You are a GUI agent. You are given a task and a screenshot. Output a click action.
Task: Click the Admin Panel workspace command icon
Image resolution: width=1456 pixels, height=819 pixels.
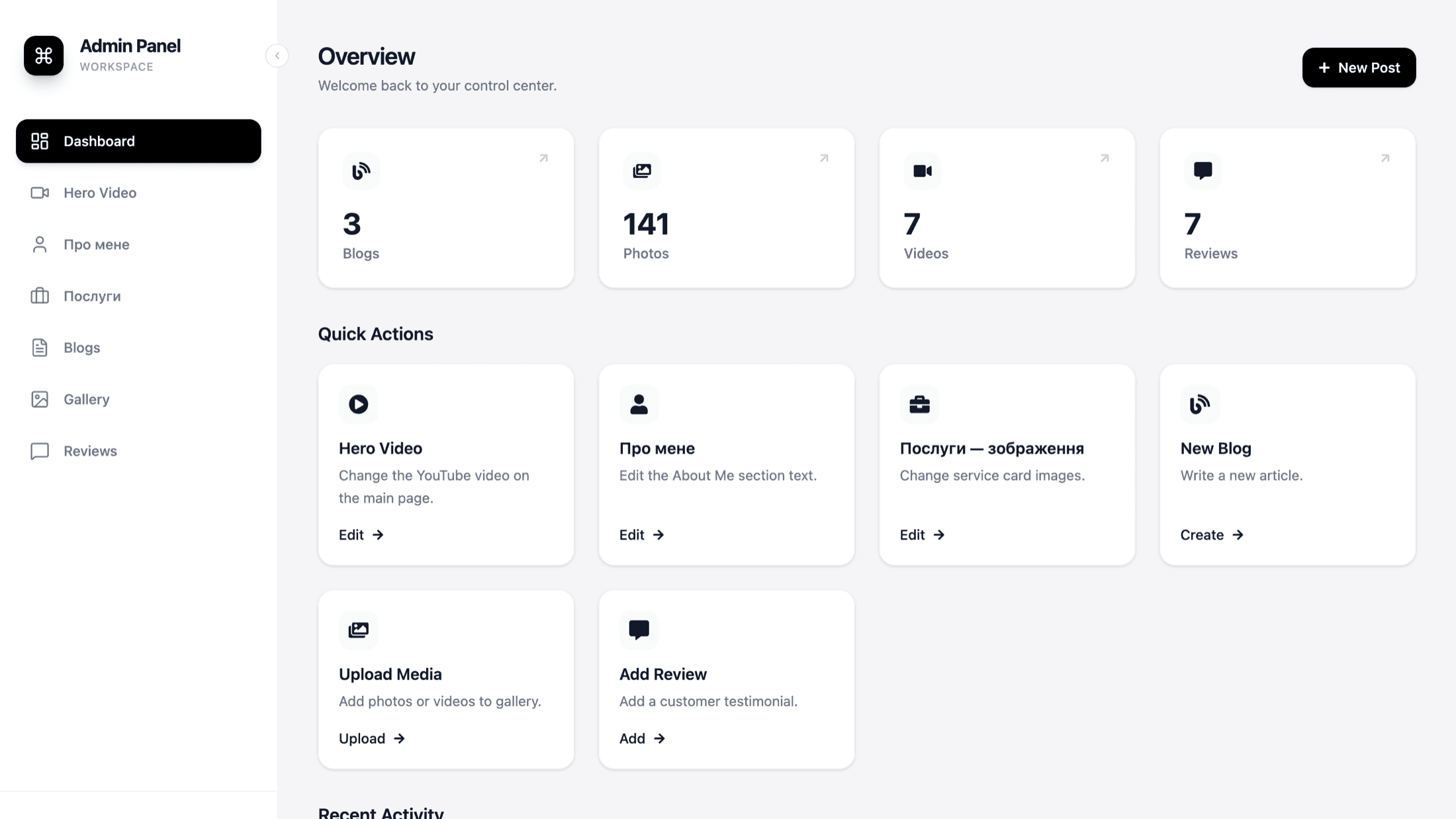click(42, 56)
